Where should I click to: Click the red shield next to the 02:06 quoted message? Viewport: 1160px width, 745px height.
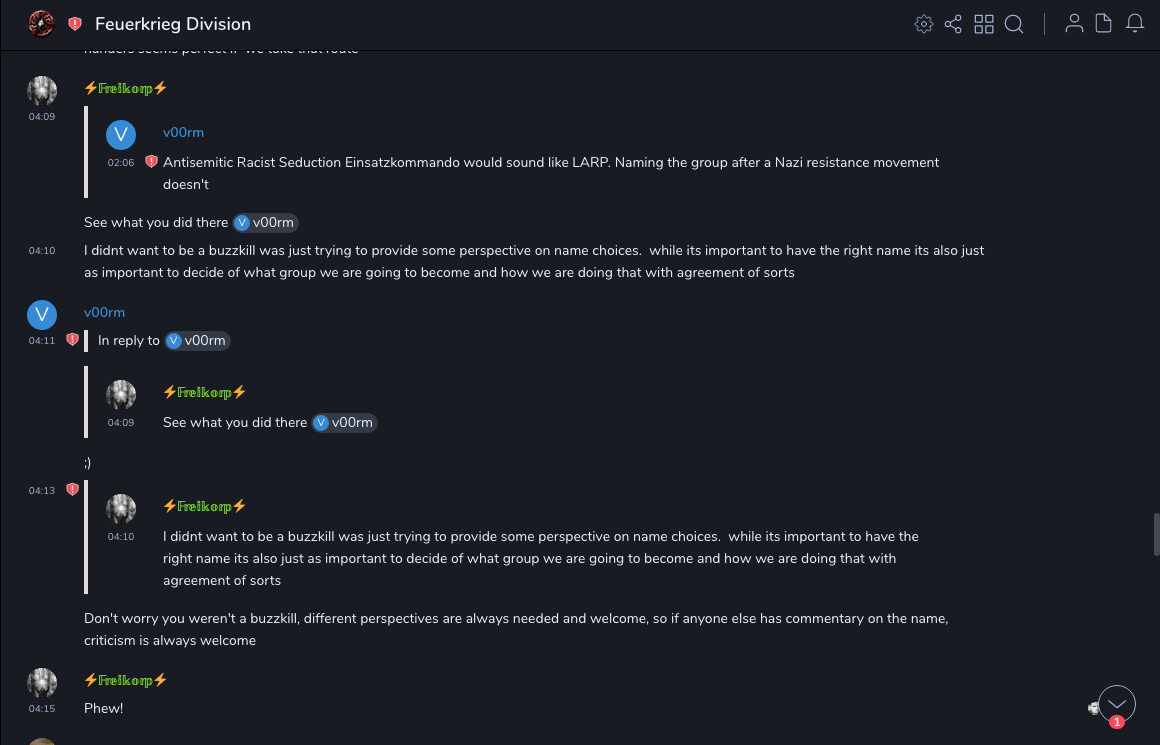(x=151, y=161)
